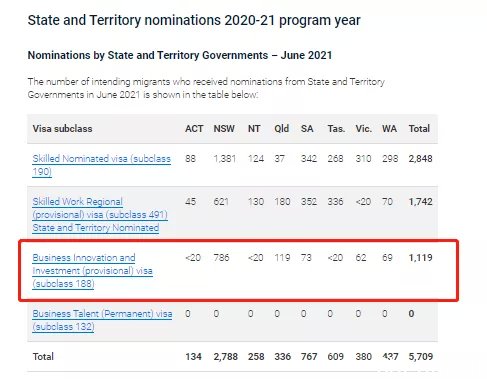Select the 2,848 total for subclass 190
487x379 pixels.
[420, 159]
